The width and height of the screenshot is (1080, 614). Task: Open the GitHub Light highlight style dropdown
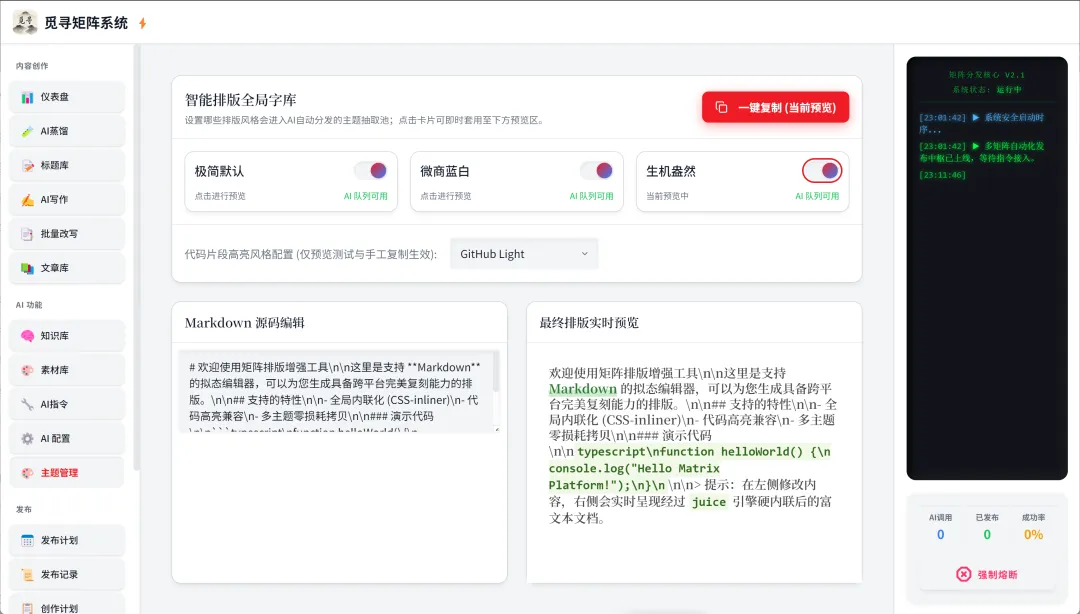(524, 254)
